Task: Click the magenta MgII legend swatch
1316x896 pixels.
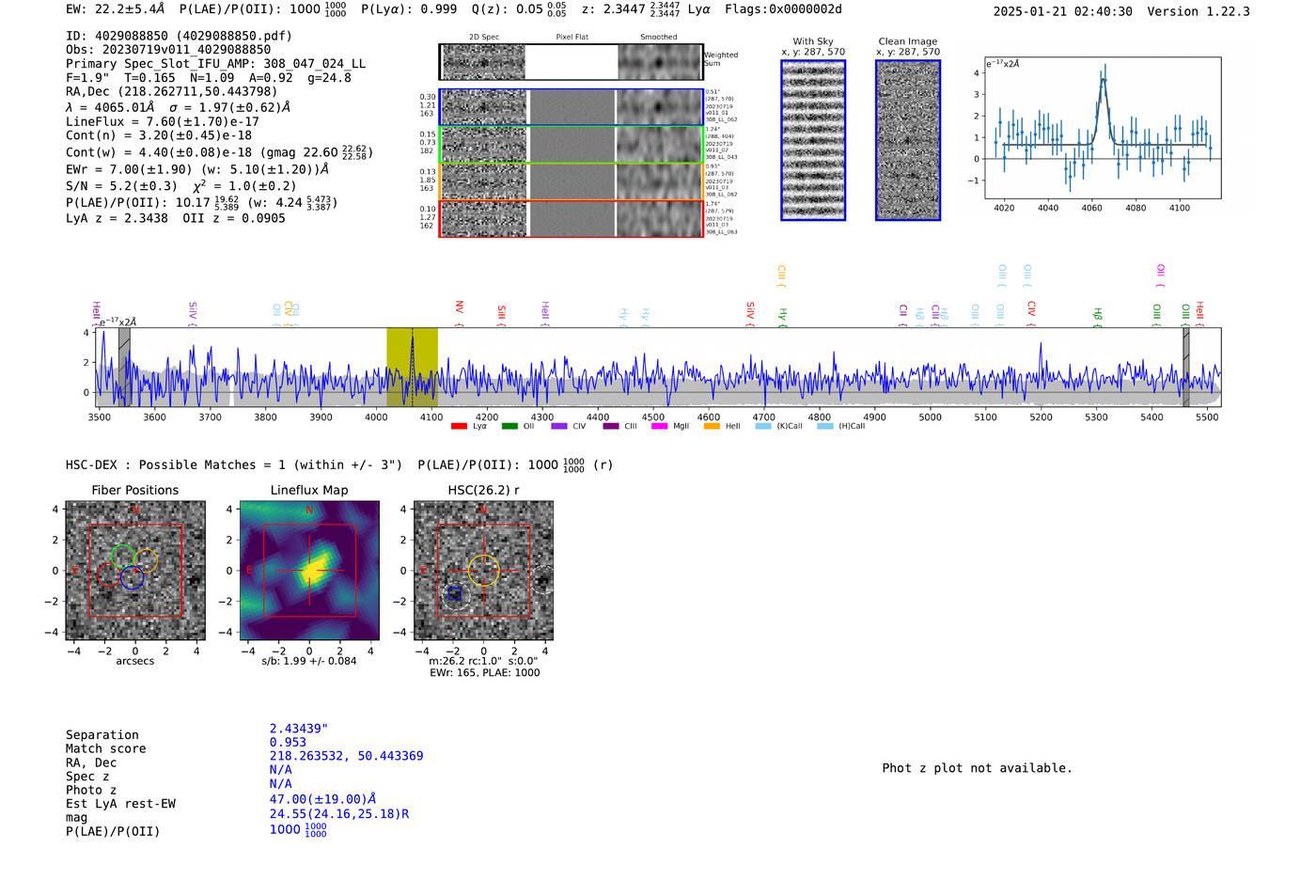Action: coord(659,427)
